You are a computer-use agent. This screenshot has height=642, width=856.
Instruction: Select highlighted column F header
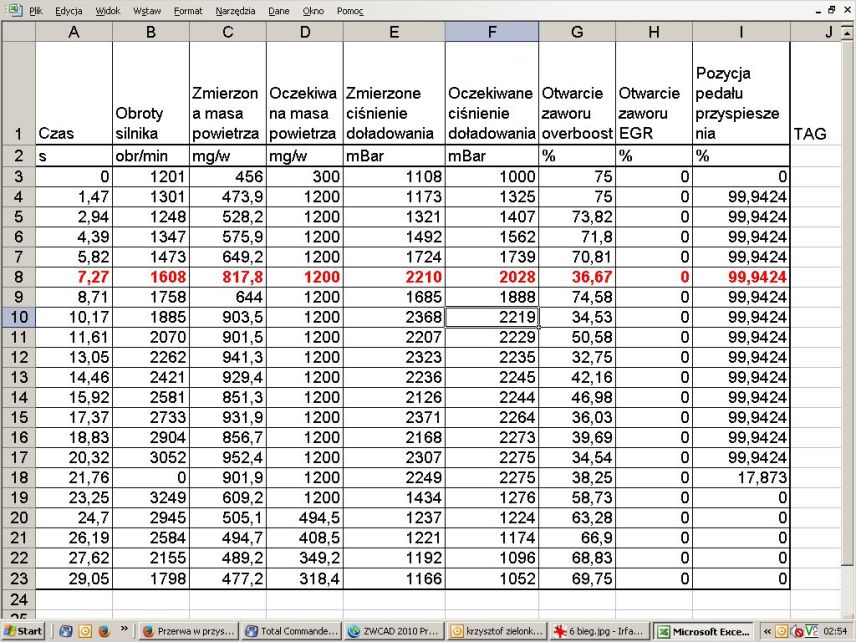coord(492,32)
